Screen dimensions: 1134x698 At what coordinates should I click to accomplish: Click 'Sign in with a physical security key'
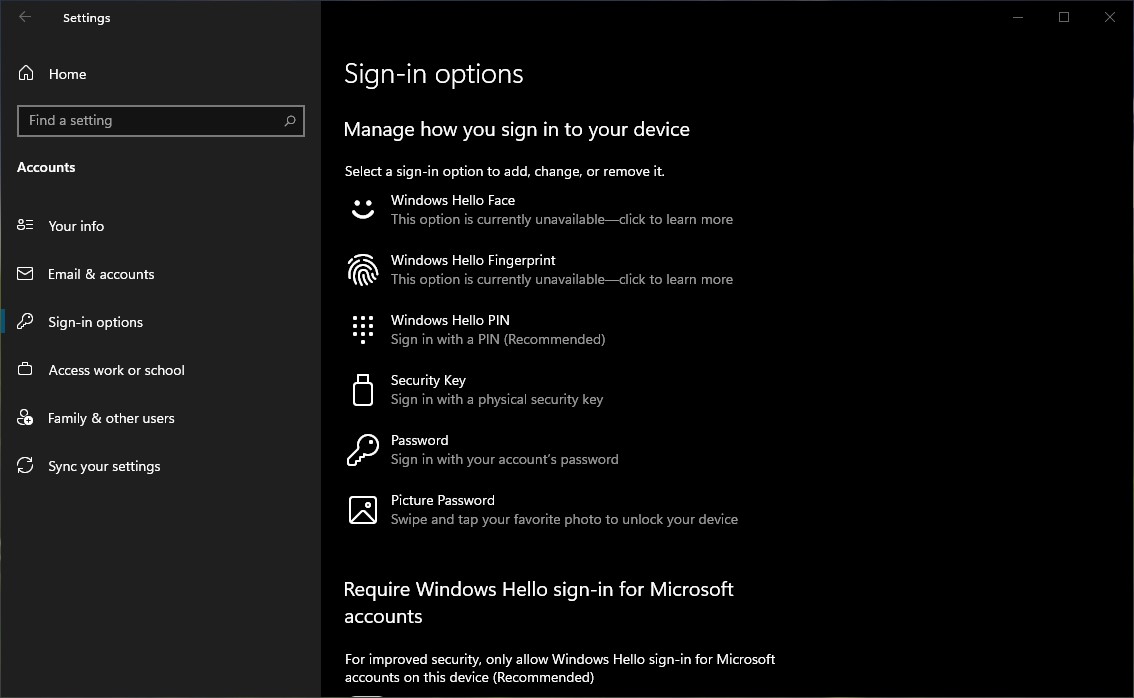pyautogui.click(x=497, y=399)
